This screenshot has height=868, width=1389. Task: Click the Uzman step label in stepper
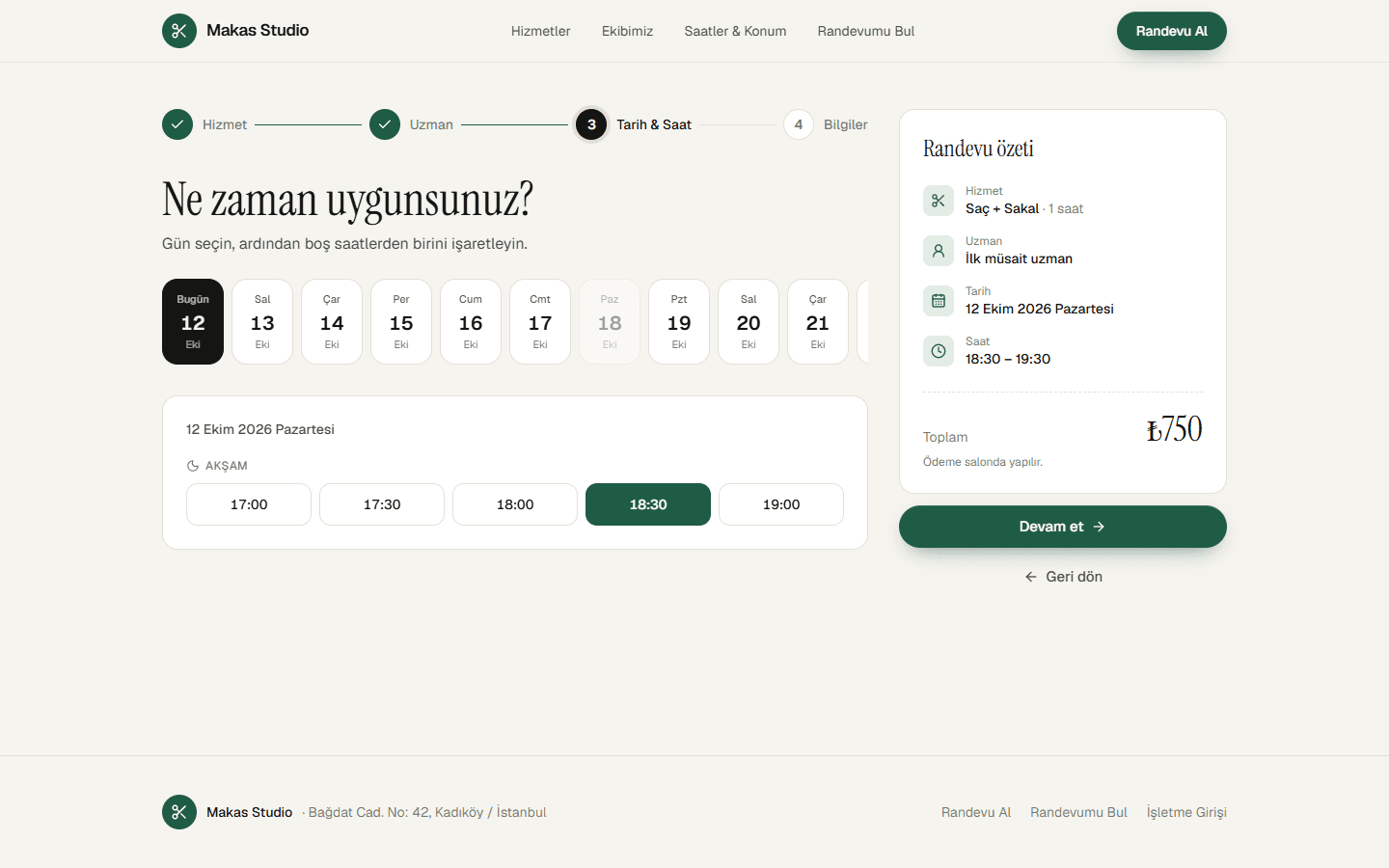pos(431,124)
